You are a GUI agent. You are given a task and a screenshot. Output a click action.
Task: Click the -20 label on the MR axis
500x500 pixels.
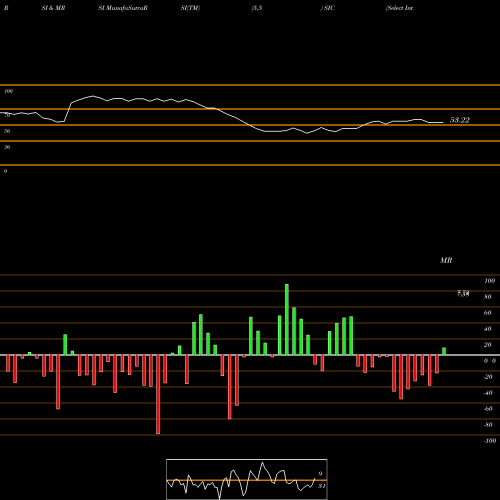487,377
